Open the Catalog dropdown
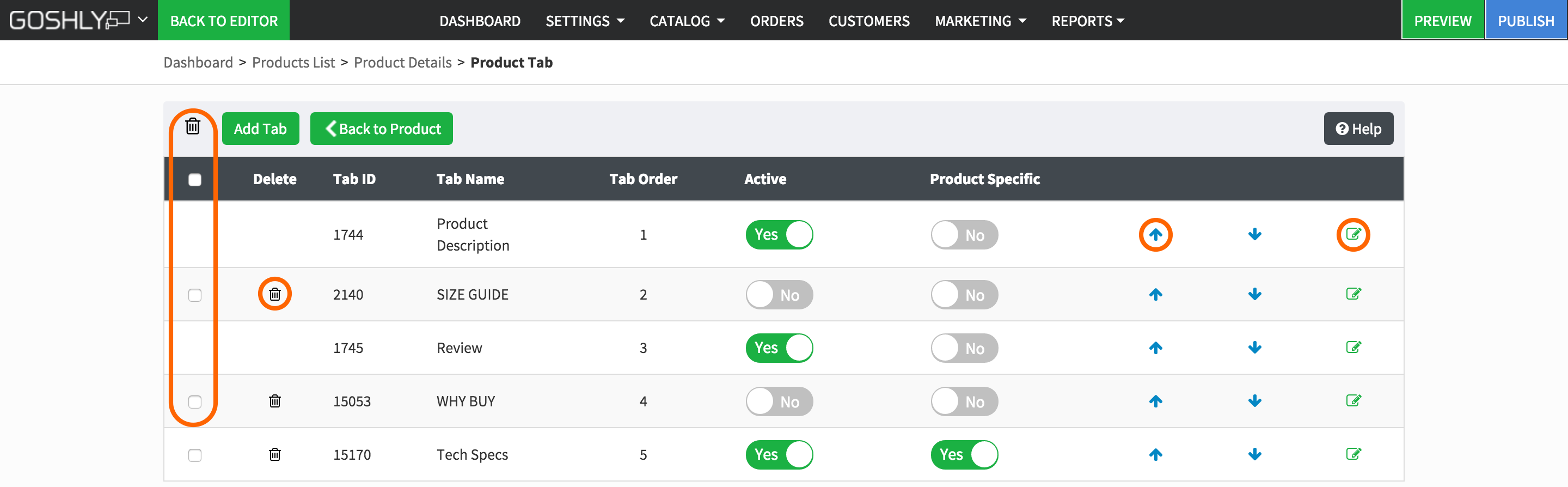The height and width of the screenshot is (487, 1568). (687, 21)
